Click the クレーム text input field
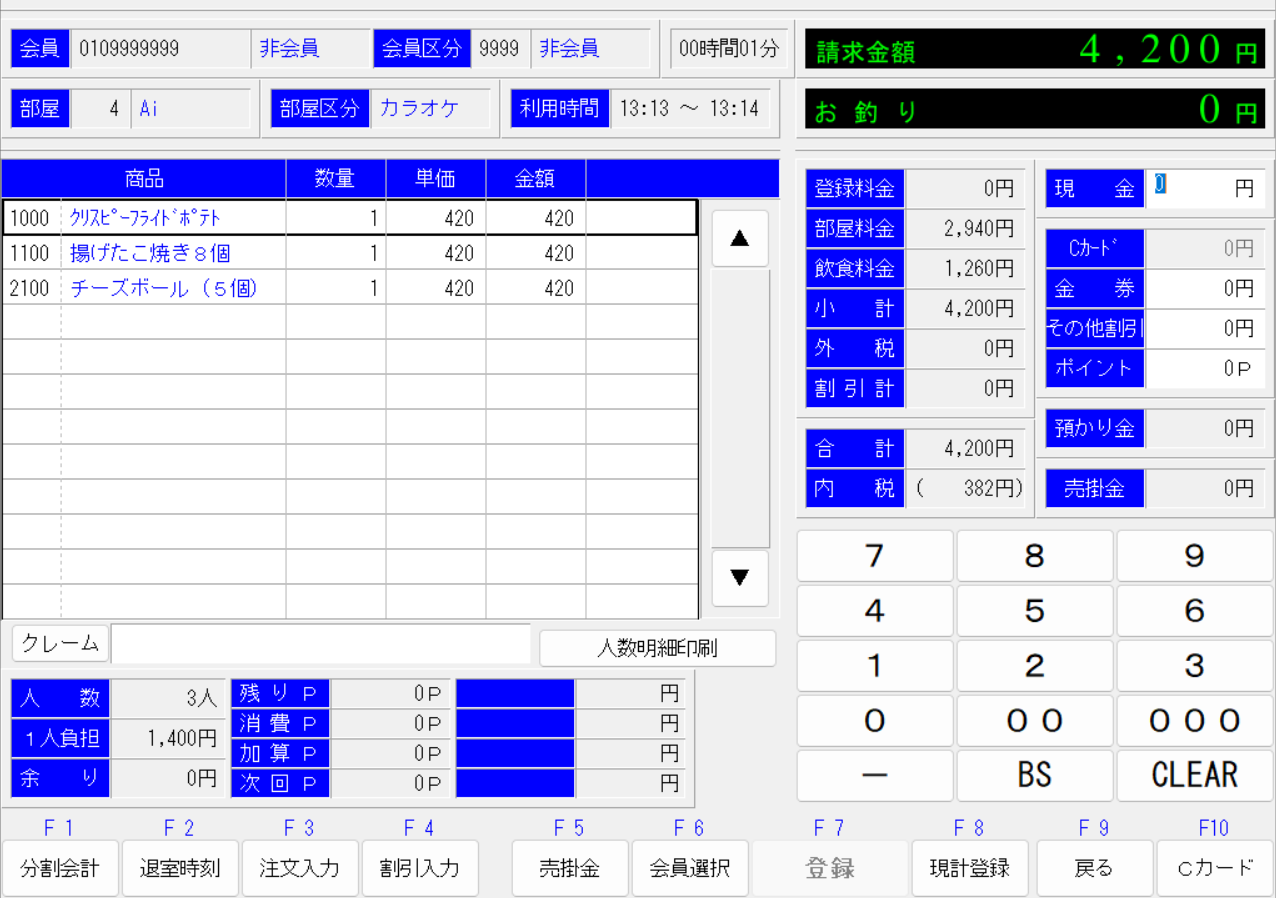 pos(321,644)
